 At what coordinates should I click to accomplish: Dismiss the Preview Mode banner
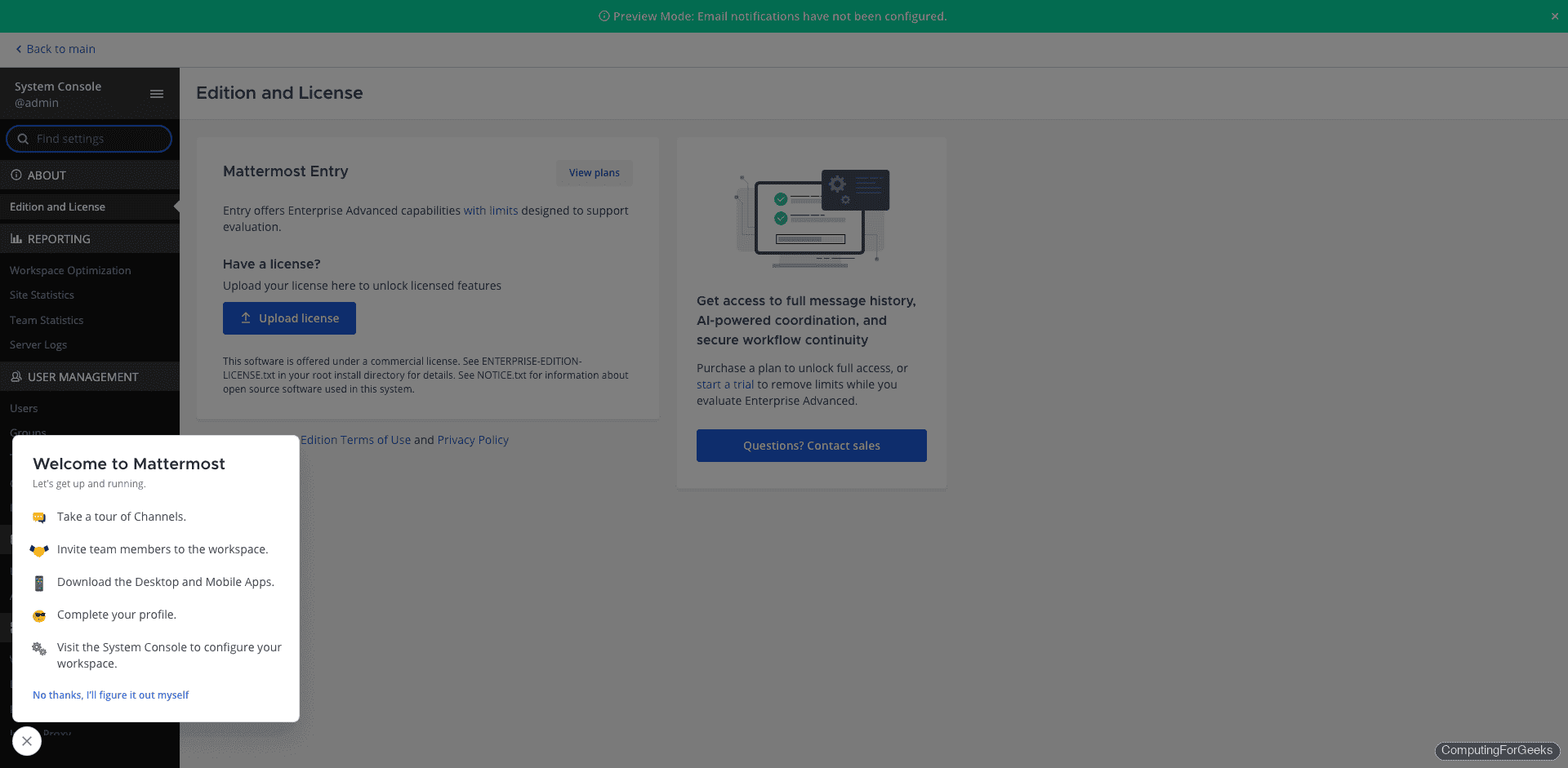pos(1554,16)
